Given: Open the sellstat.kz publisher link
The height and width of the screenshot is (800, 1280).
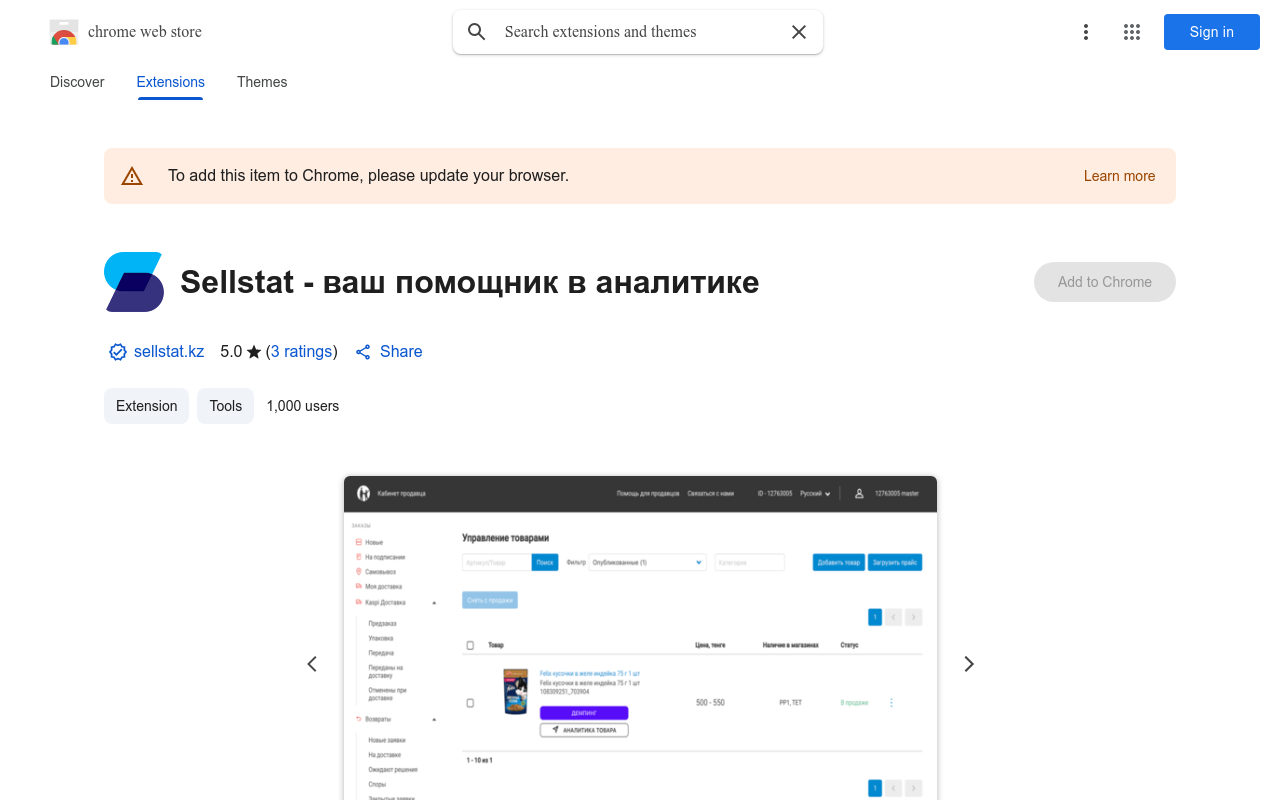Looking at the screenshot, I should click(x=169, y=352).
